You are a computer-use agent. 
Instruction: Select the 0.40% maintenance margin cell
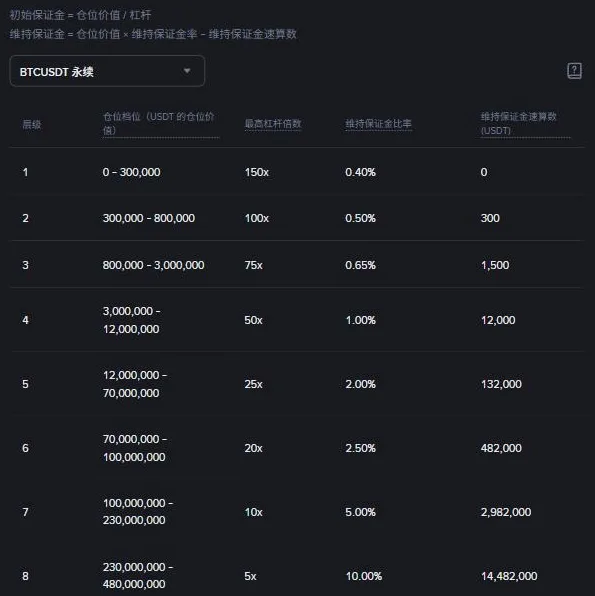(360, 172)
